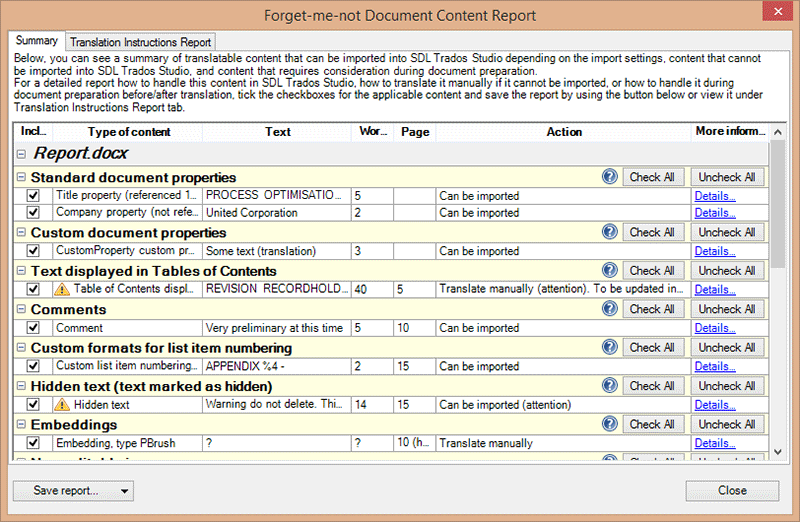Uncheck the Title property row checkbox
This screenshot has width=800, height=522.
tap(33, 195)
